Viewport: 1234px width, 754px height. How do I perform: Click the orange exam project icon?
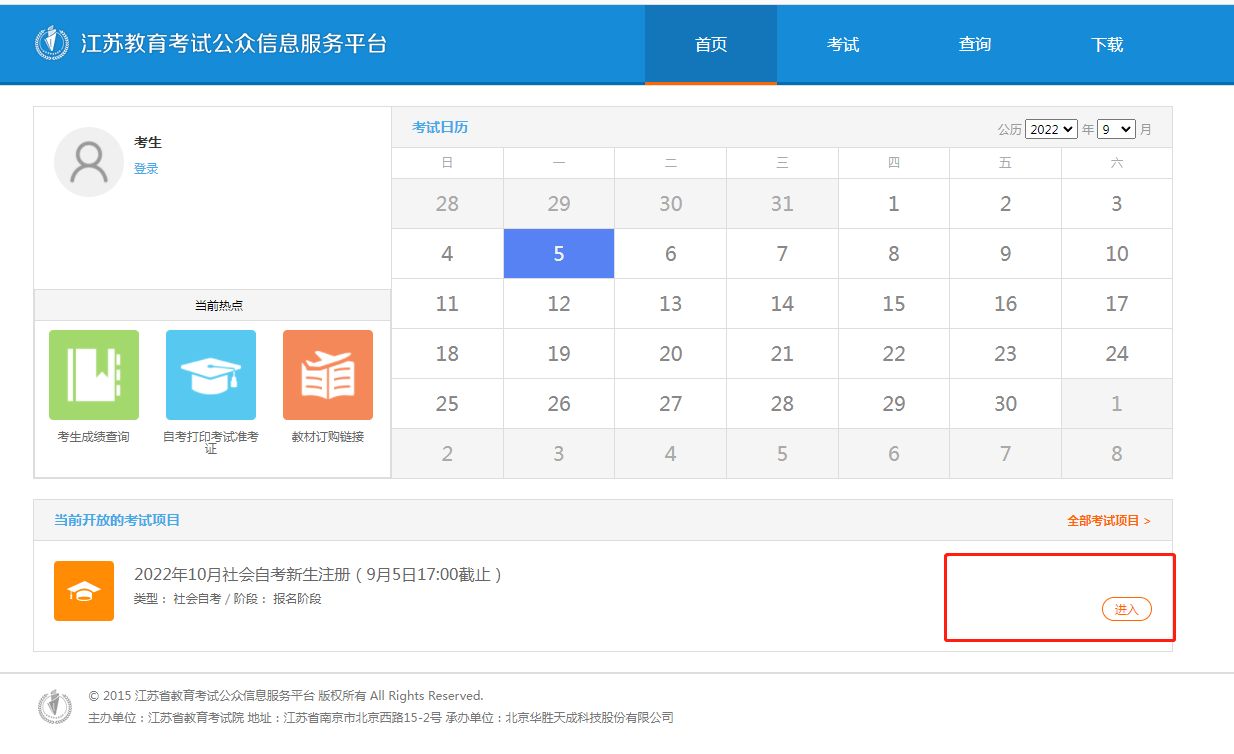coord(84,591)
